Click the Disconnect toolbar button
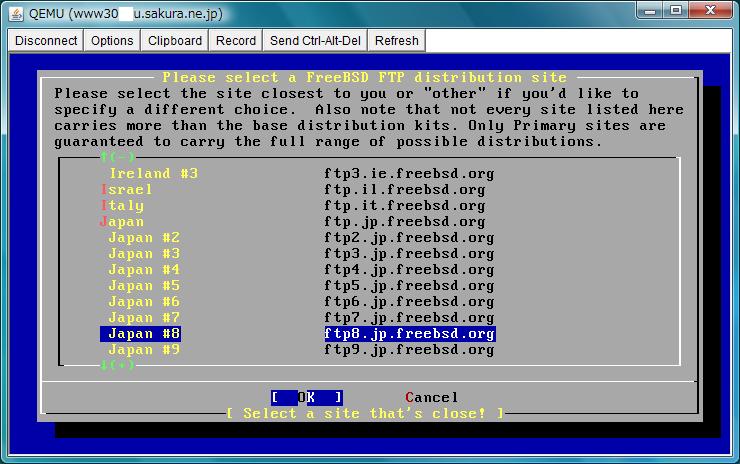This screenshot has height=464, width=740. (x=46, y=41)
